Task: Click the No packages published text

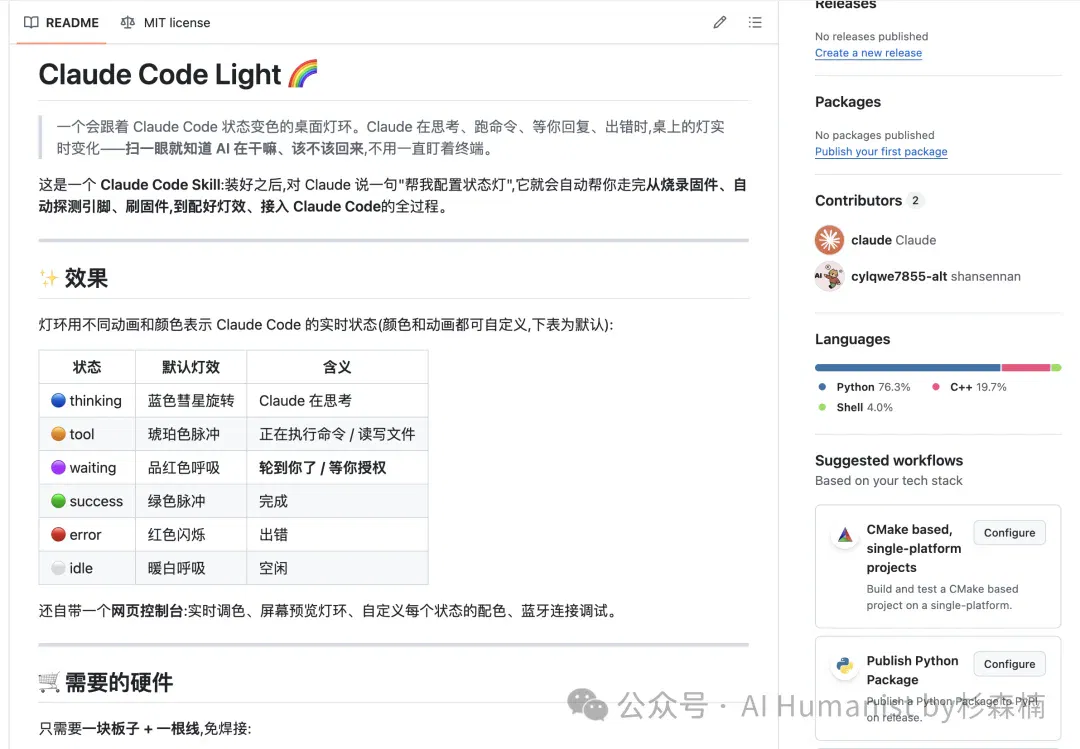Action: (x=875, y=135)
